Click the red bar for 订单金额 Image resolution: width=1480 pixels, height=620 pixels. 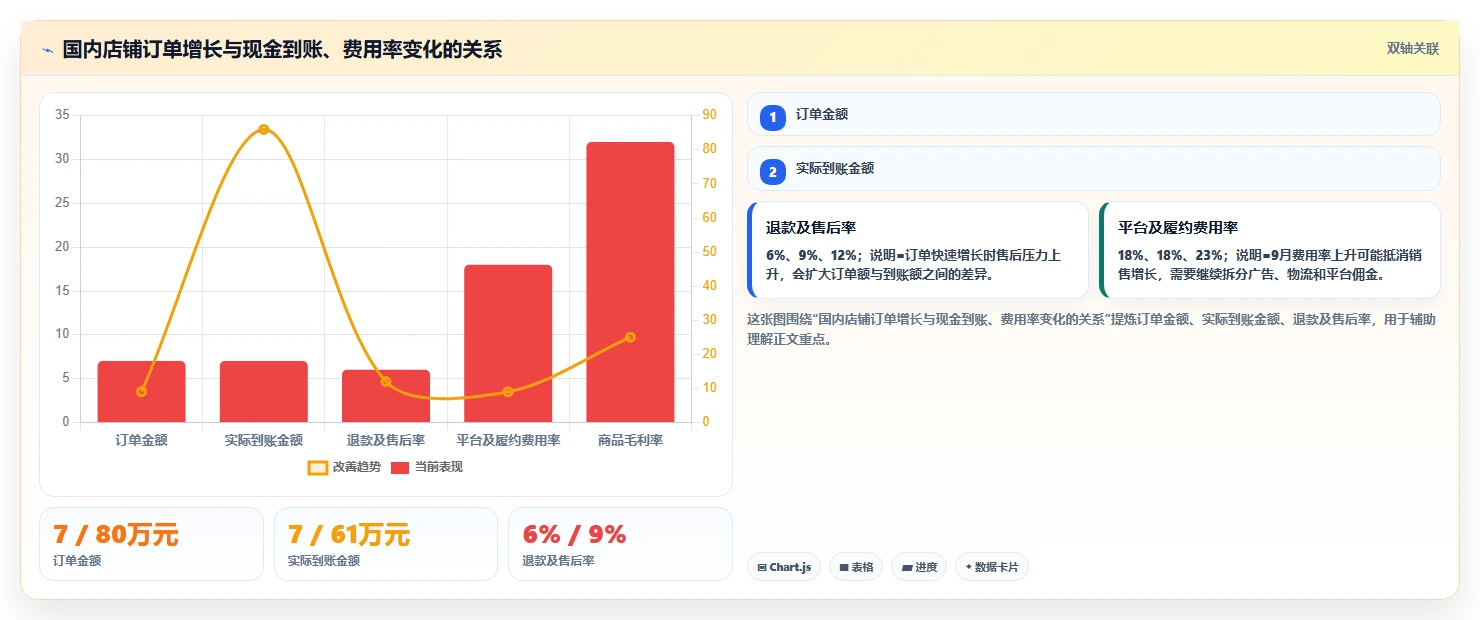click(142, 391)
